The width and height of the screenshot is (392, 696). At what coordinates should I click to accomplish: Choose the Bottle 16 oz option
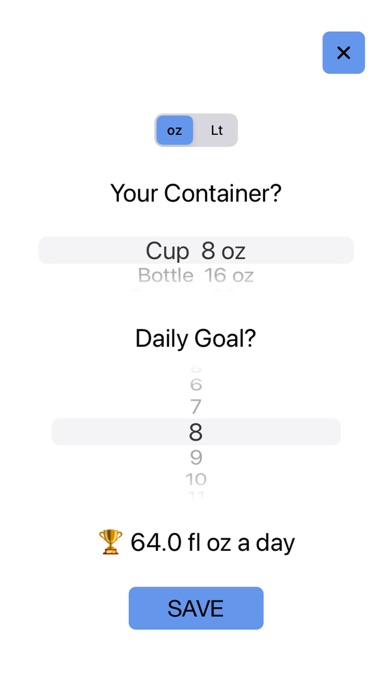[196, 275]
